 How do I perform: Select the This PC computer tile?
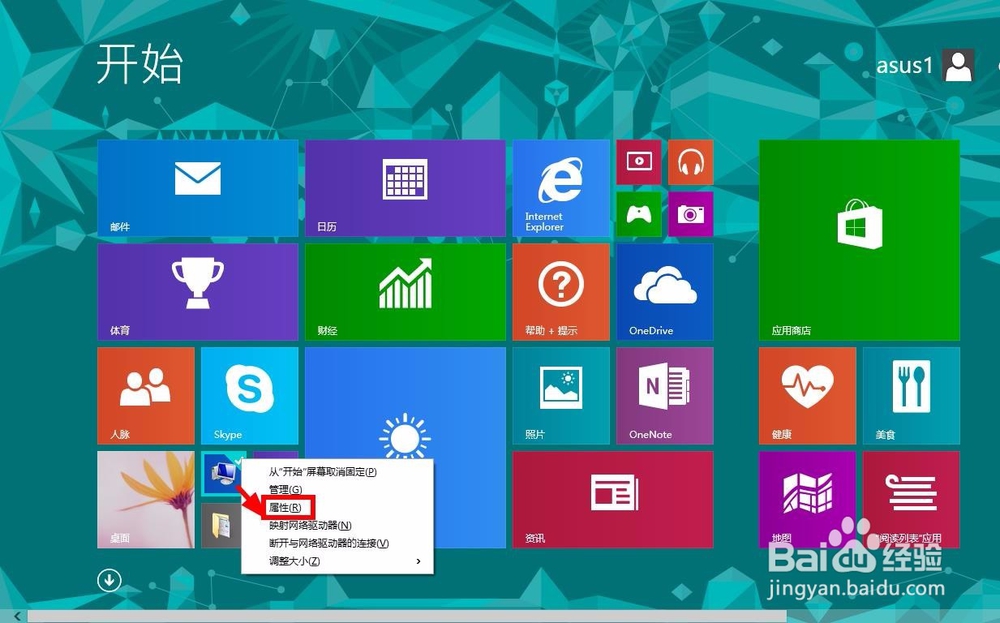[x=222, y=473]
